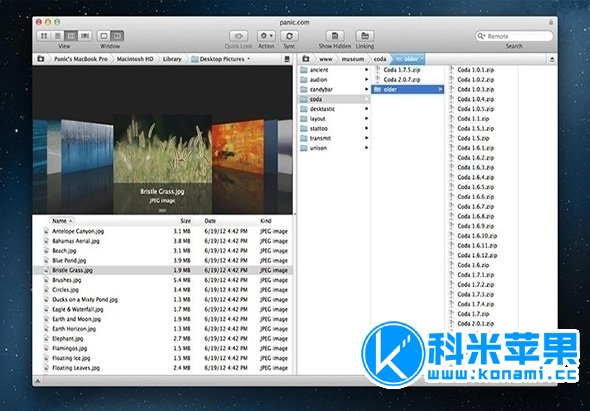Image resolution: width=590 pixels, height=411 pixels.
Task: Click the Sync toolbar icon
Action: click(289, 36)
